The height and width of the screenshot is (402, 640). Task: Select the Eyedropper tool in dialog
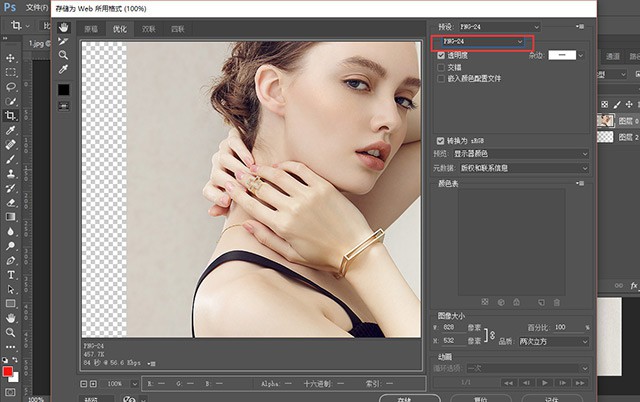63,69
